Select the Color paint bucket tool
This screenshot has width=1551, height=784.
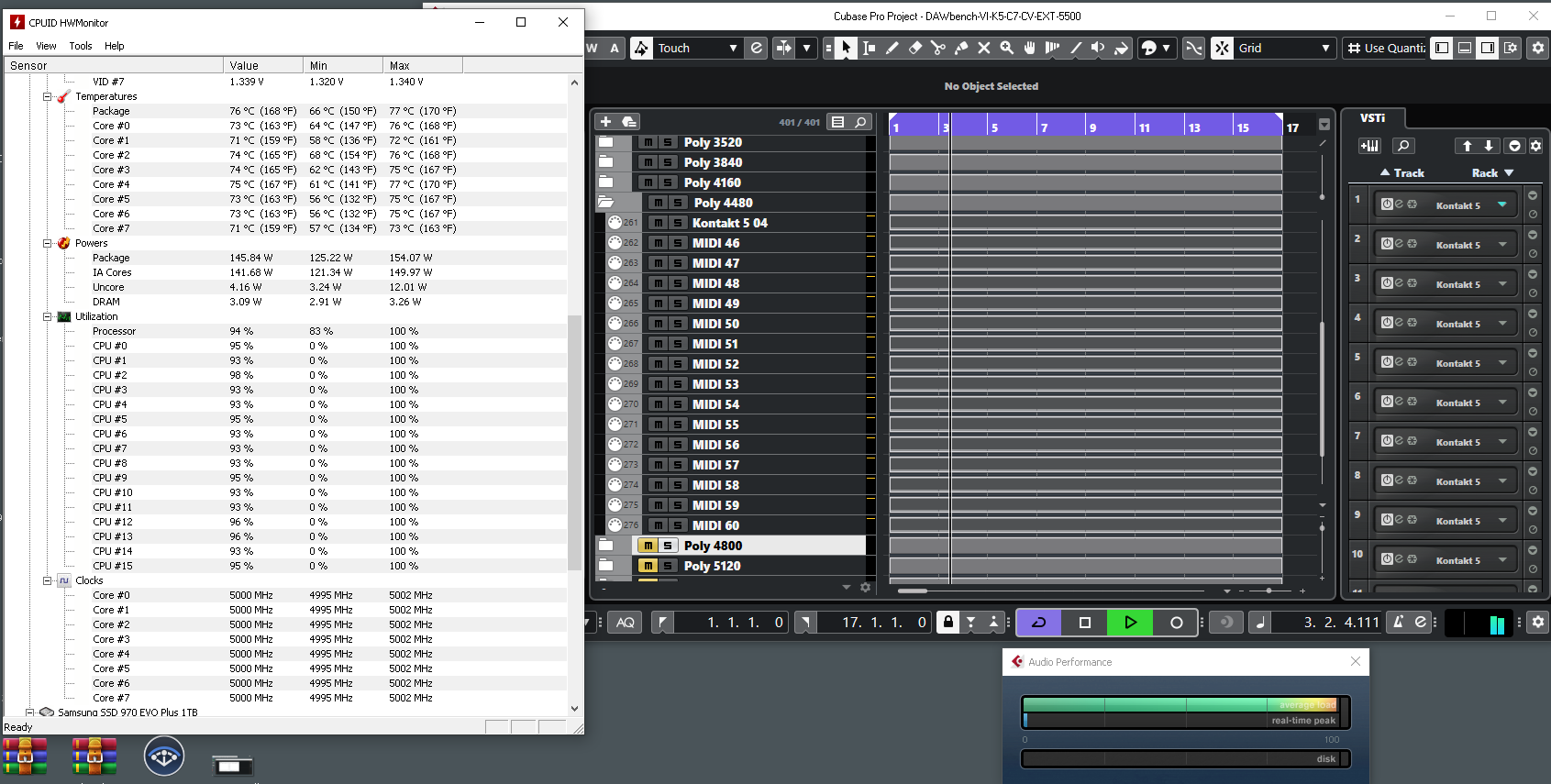click(1121, 48)
